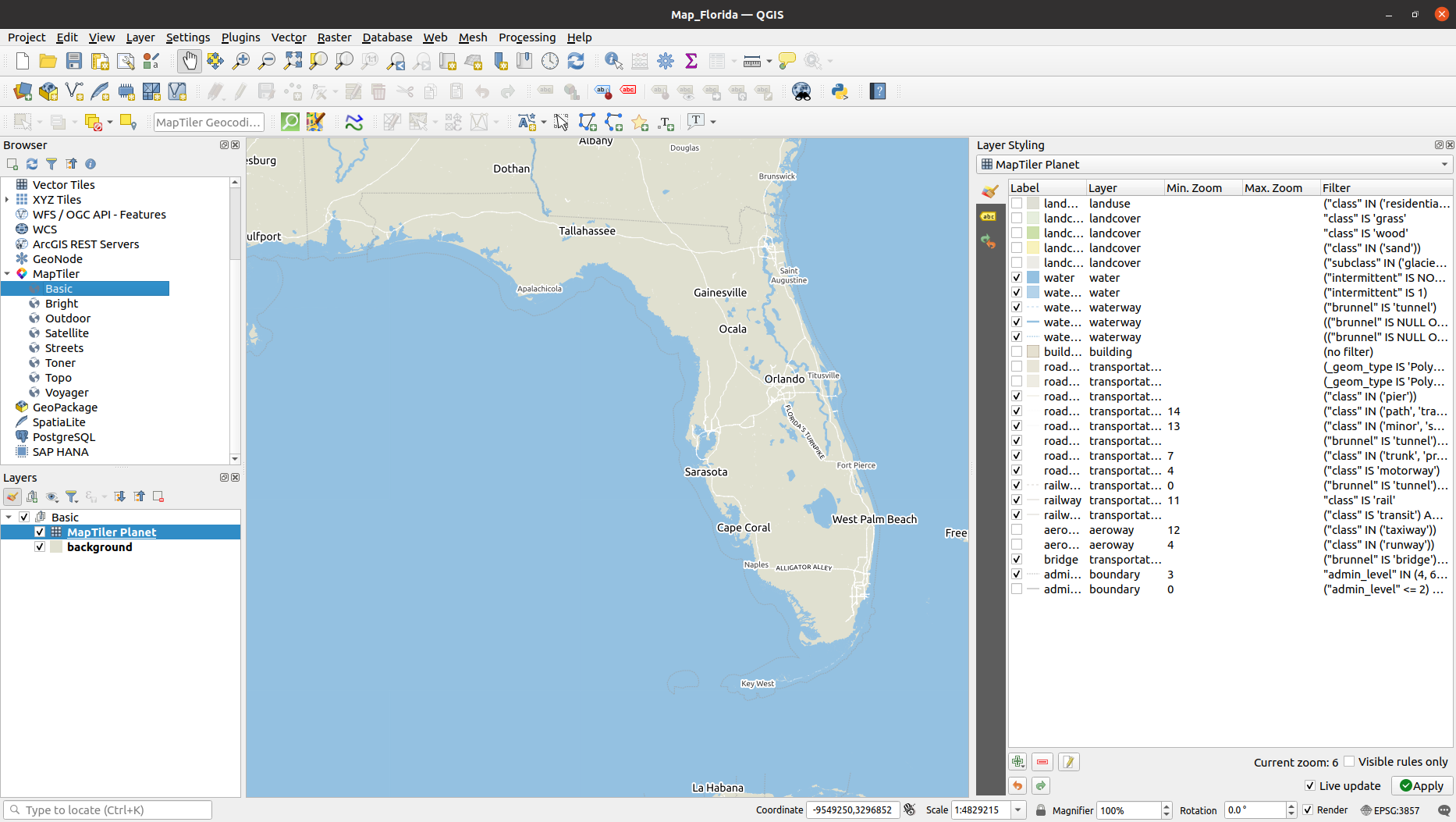Collapse the Basic group in Layers panel
1456x822 pixels.
9,518
